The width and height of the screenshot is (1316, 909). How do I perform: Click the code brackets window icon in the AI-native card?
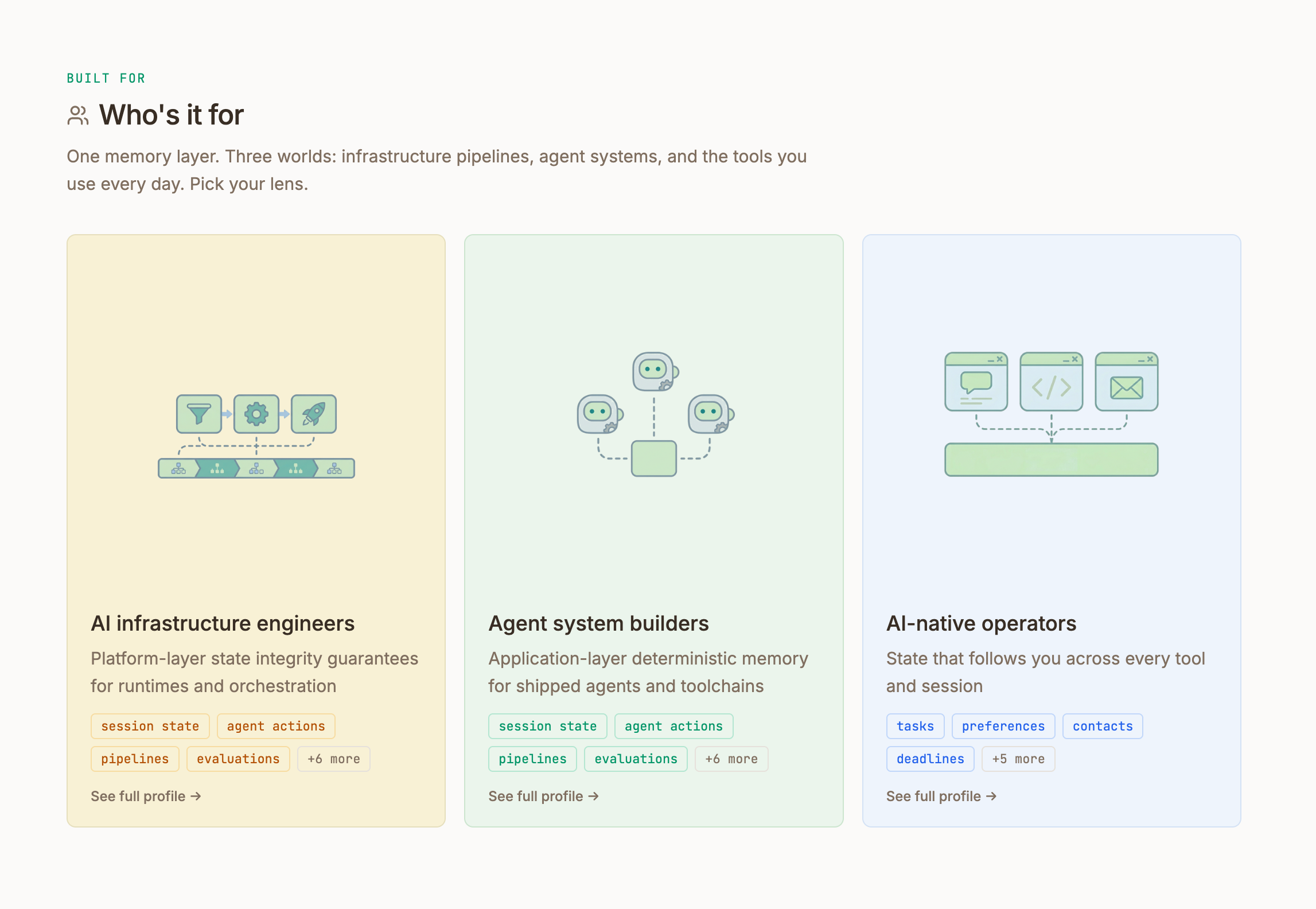[x=1051, y=382]
